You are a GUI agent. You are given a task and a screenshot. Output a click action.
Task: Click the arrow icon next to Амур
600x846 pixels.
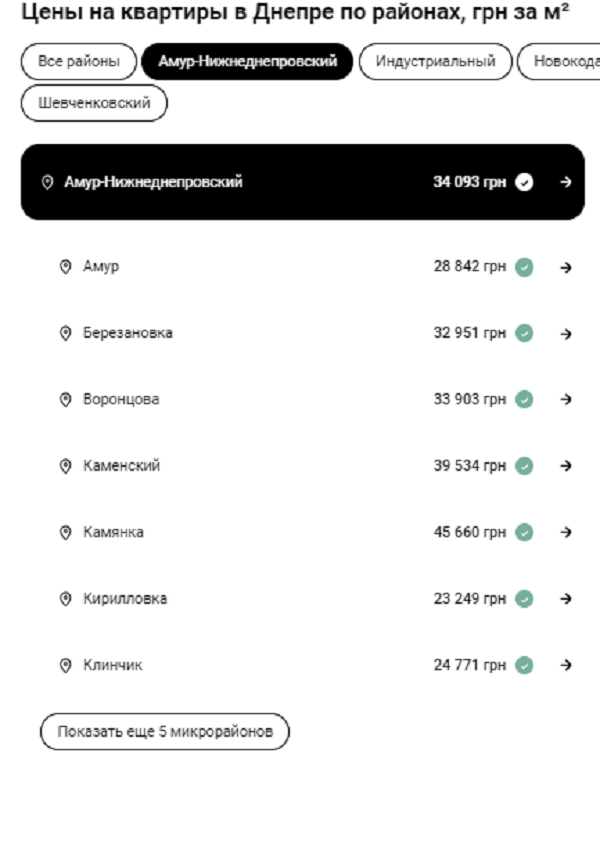point(566,267)
